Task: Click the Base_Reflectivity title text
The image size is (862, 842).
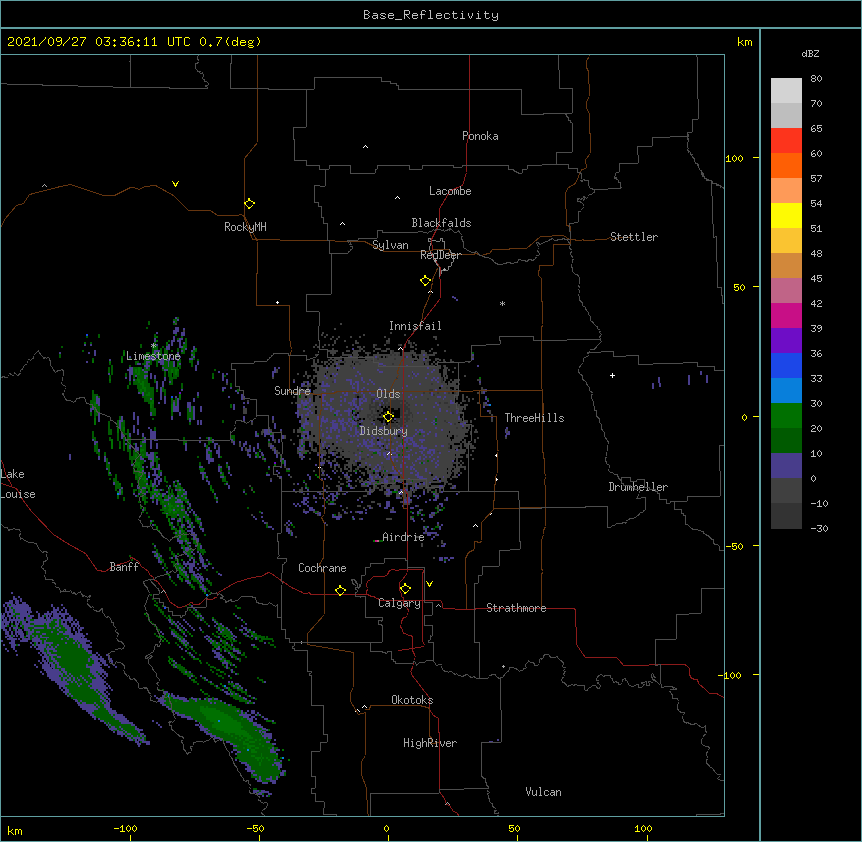Action: click(x=431, y=15)
